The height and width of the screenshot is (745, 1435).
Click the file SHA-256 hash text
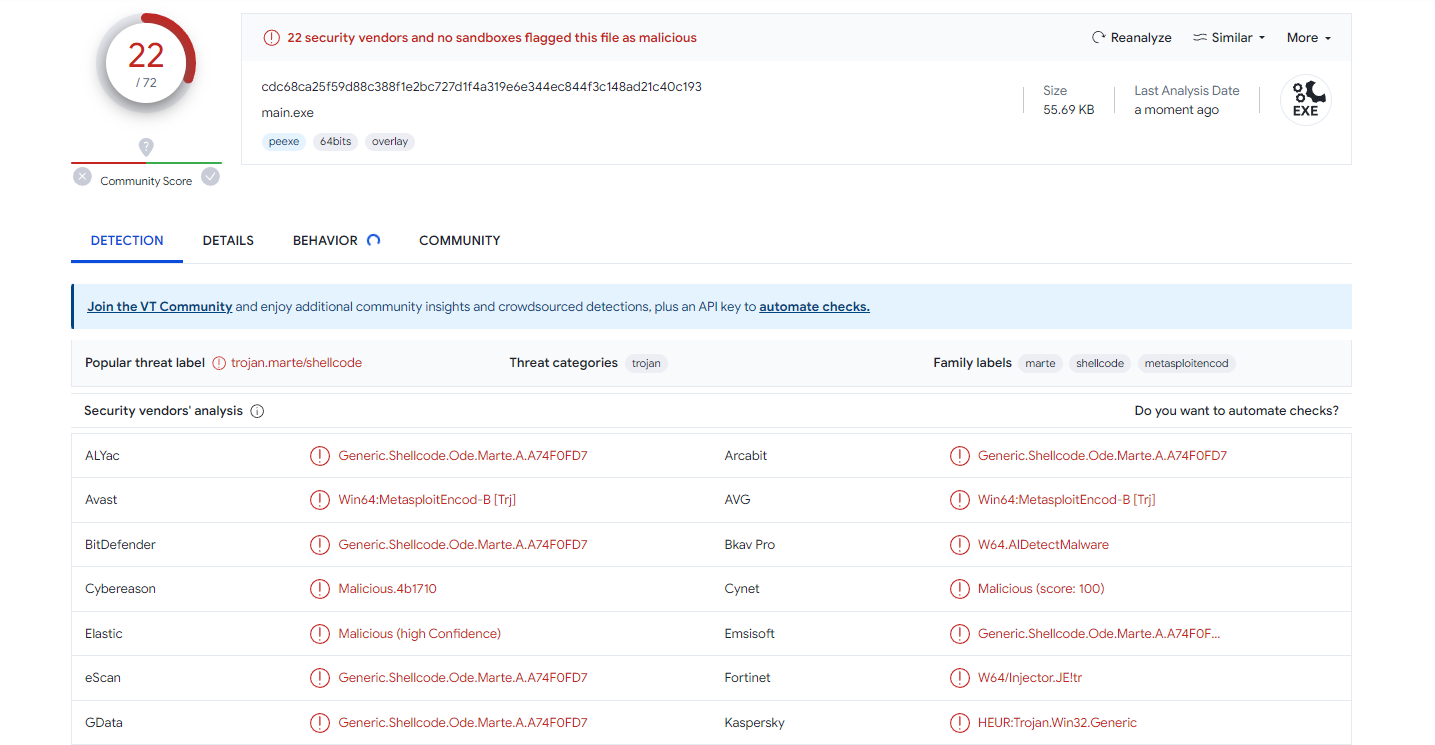[x=481, y=87]
